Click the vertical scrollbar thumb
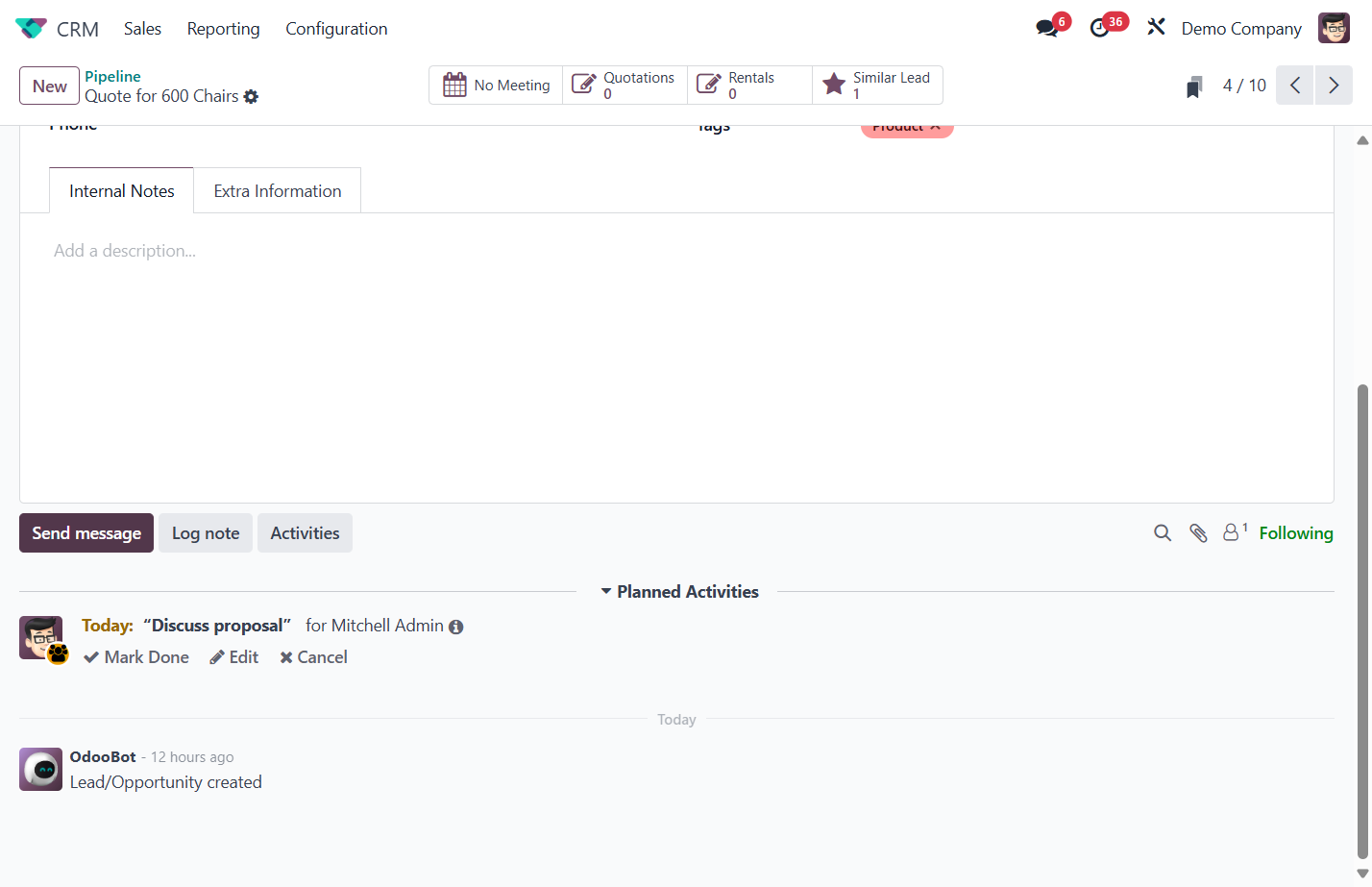This screenshot has height=887, width=1372. (x=1362, y=622)
